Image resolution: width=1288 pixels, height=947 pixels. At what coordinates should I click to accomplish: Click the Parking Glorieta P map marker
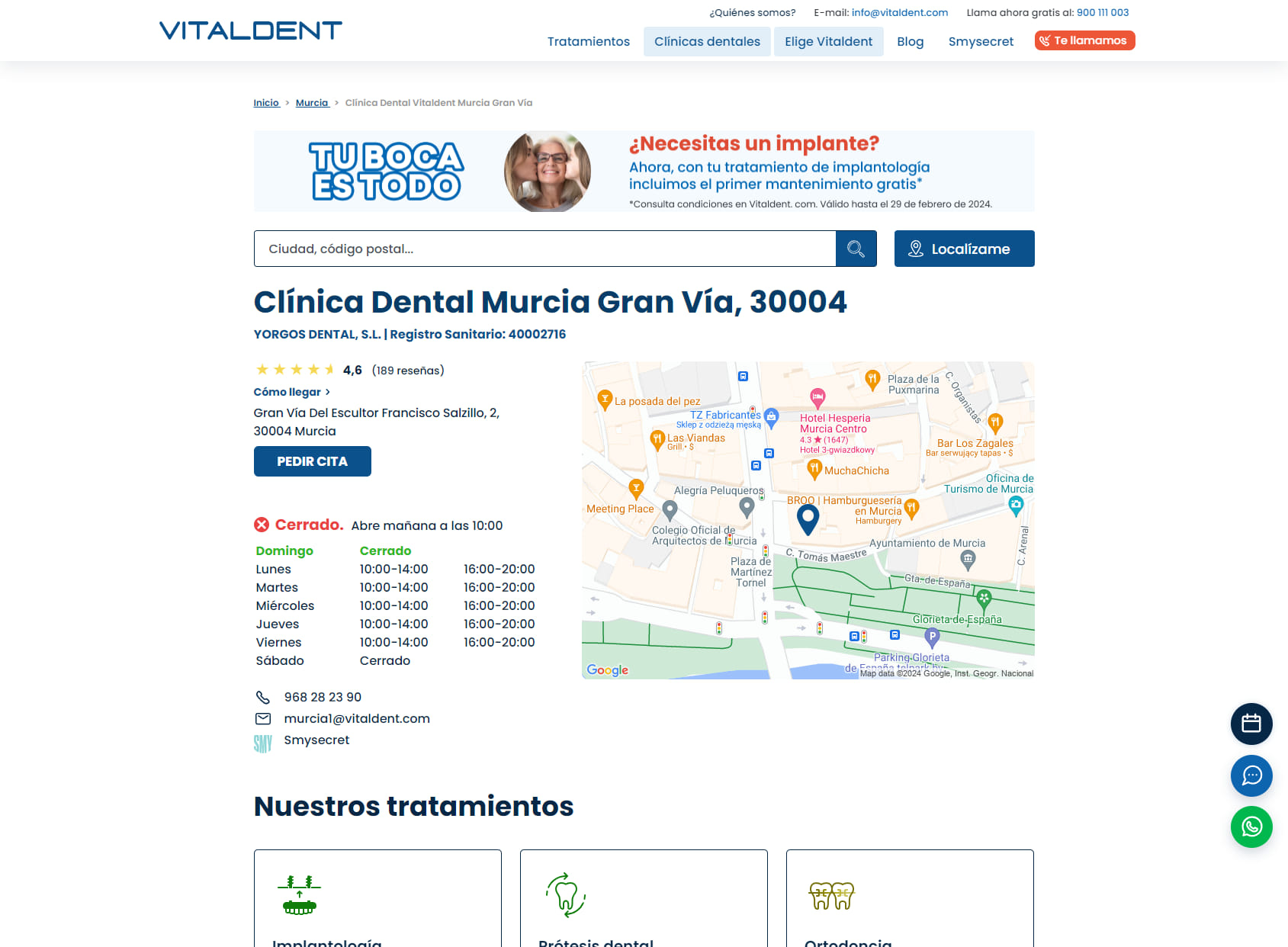932,637
